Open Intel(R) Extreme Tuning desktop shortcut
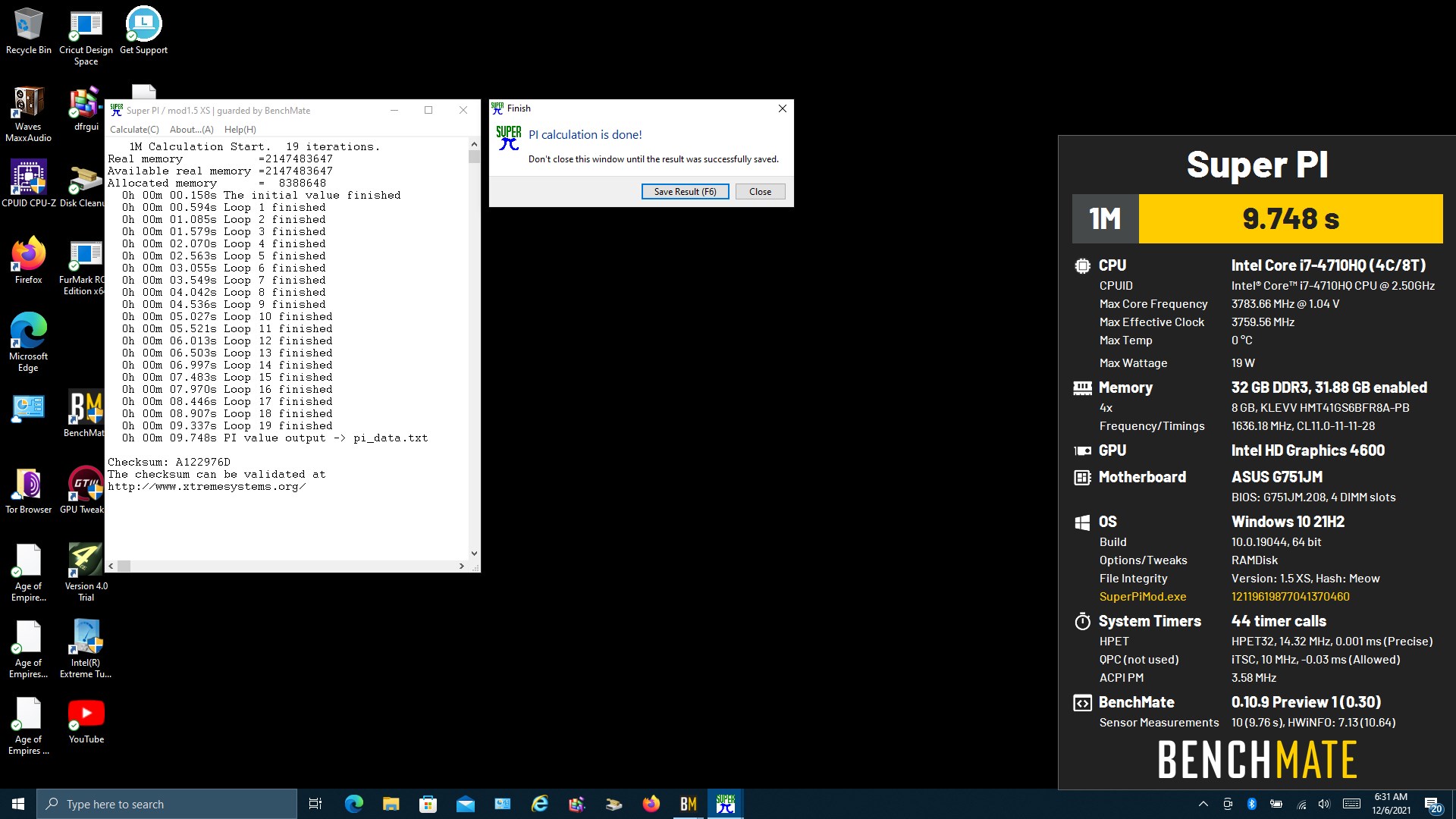Viewport: 1456px width, 819px height. [86, 648]
